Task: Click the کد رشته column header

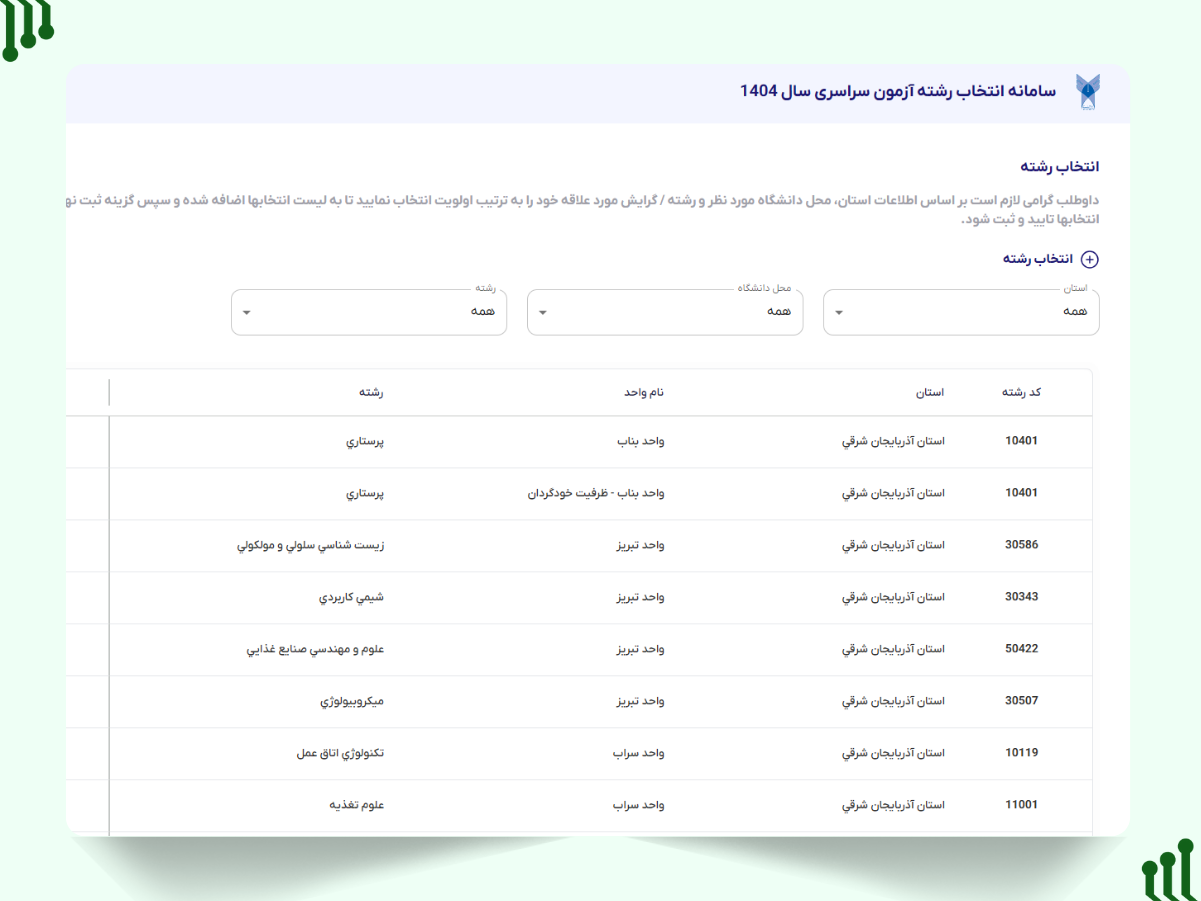Action: [x=1021, y=392]
